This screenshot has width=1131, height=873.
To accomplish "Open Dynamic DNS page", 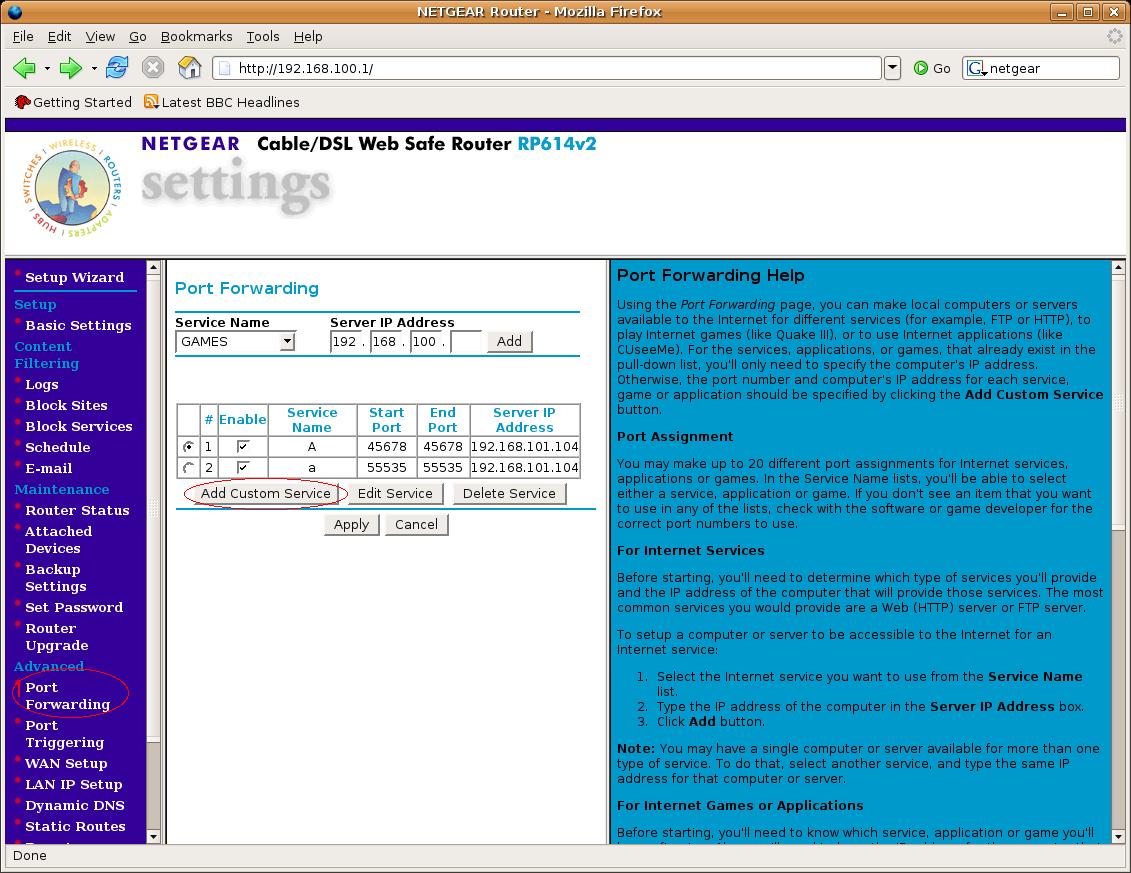I will [74, 806].
